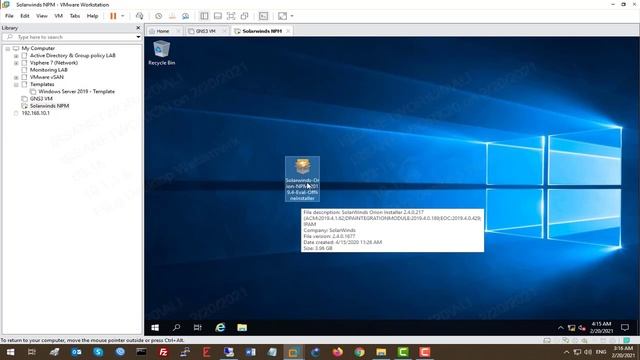Open Skype from the host taskbar

(98, 352)
